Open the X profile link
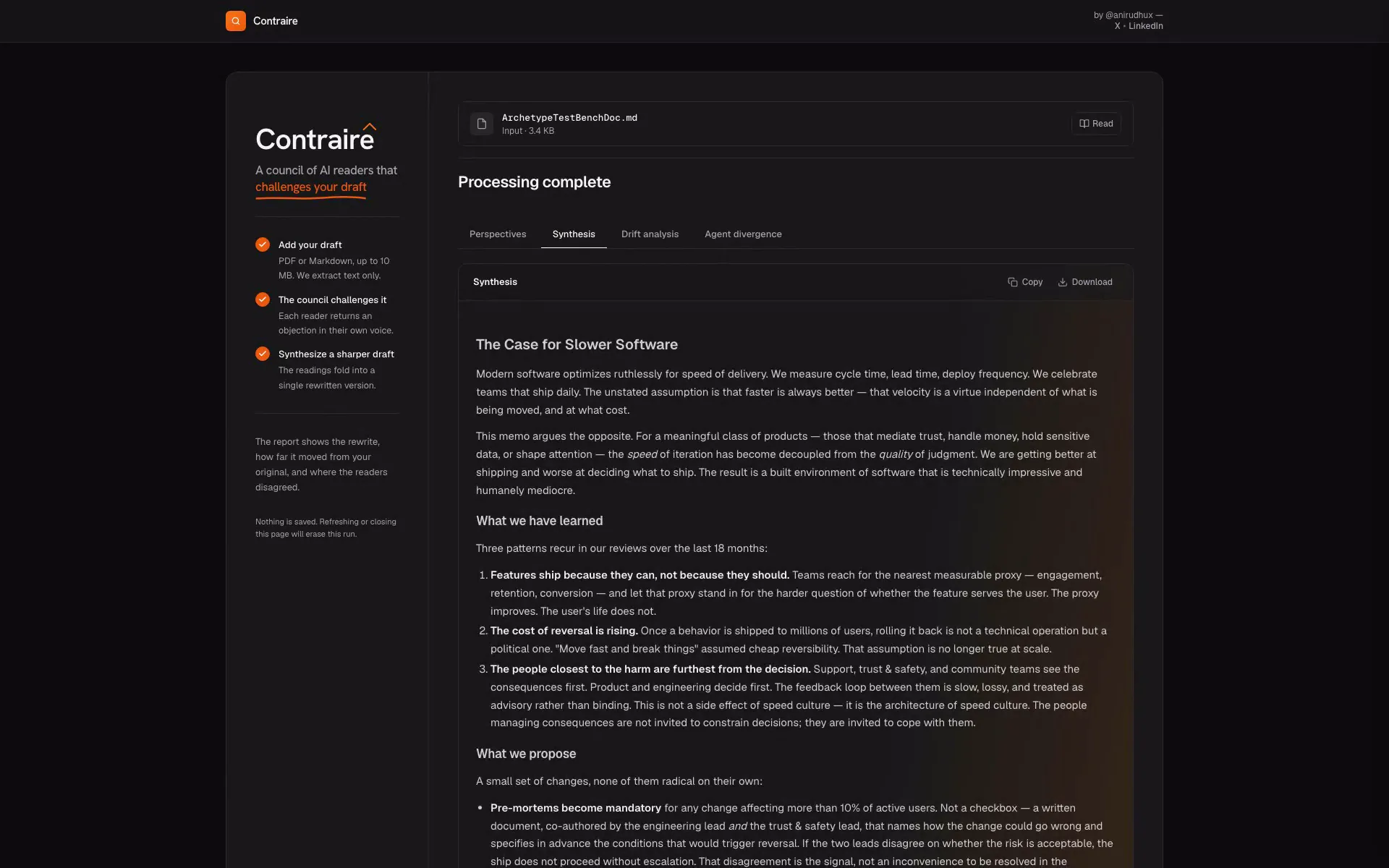This screenshot has height=868, width=1389. tap(1117, 26)
